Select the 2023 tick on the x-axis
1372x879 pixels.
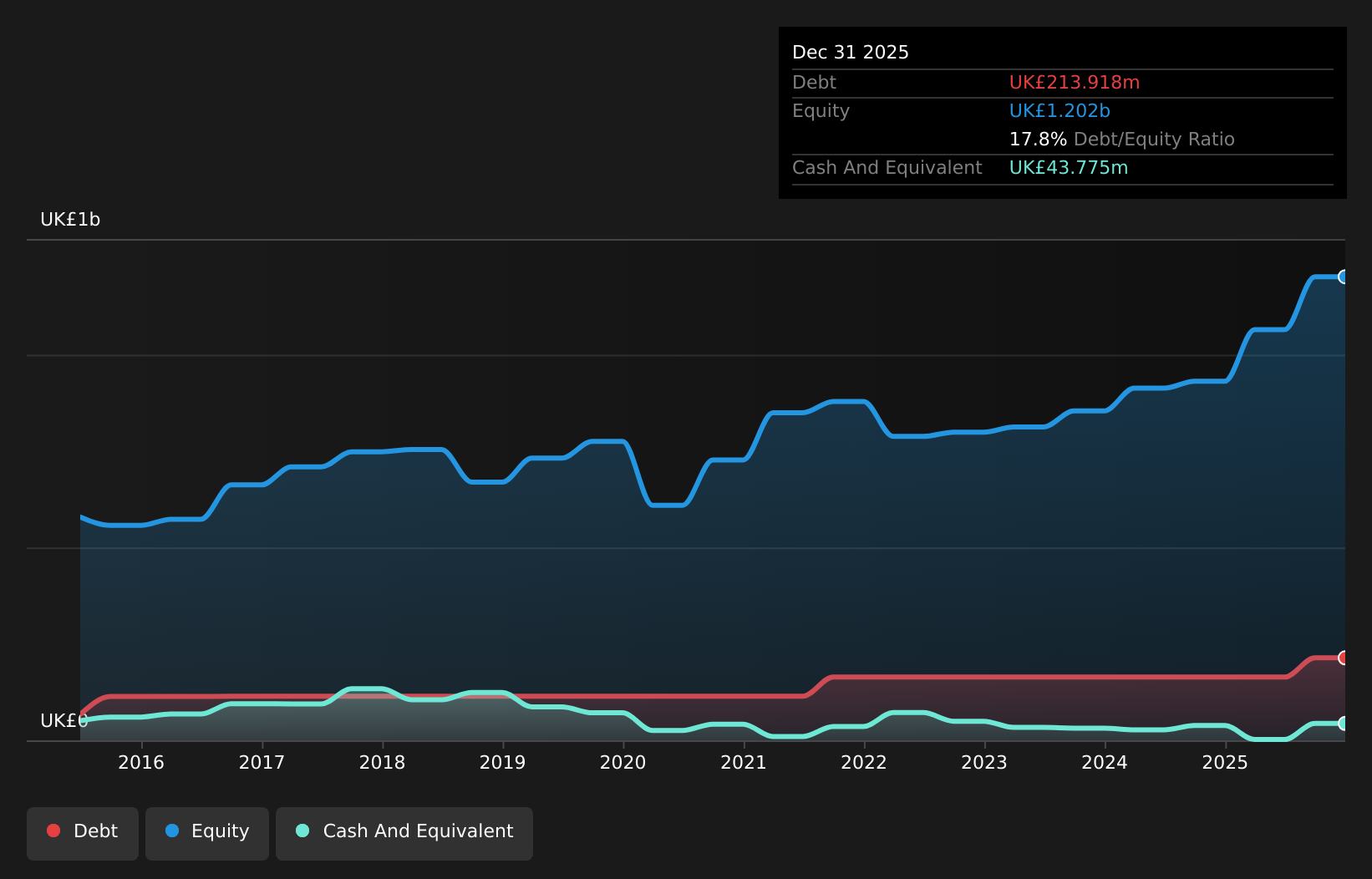tap(984, 762)
